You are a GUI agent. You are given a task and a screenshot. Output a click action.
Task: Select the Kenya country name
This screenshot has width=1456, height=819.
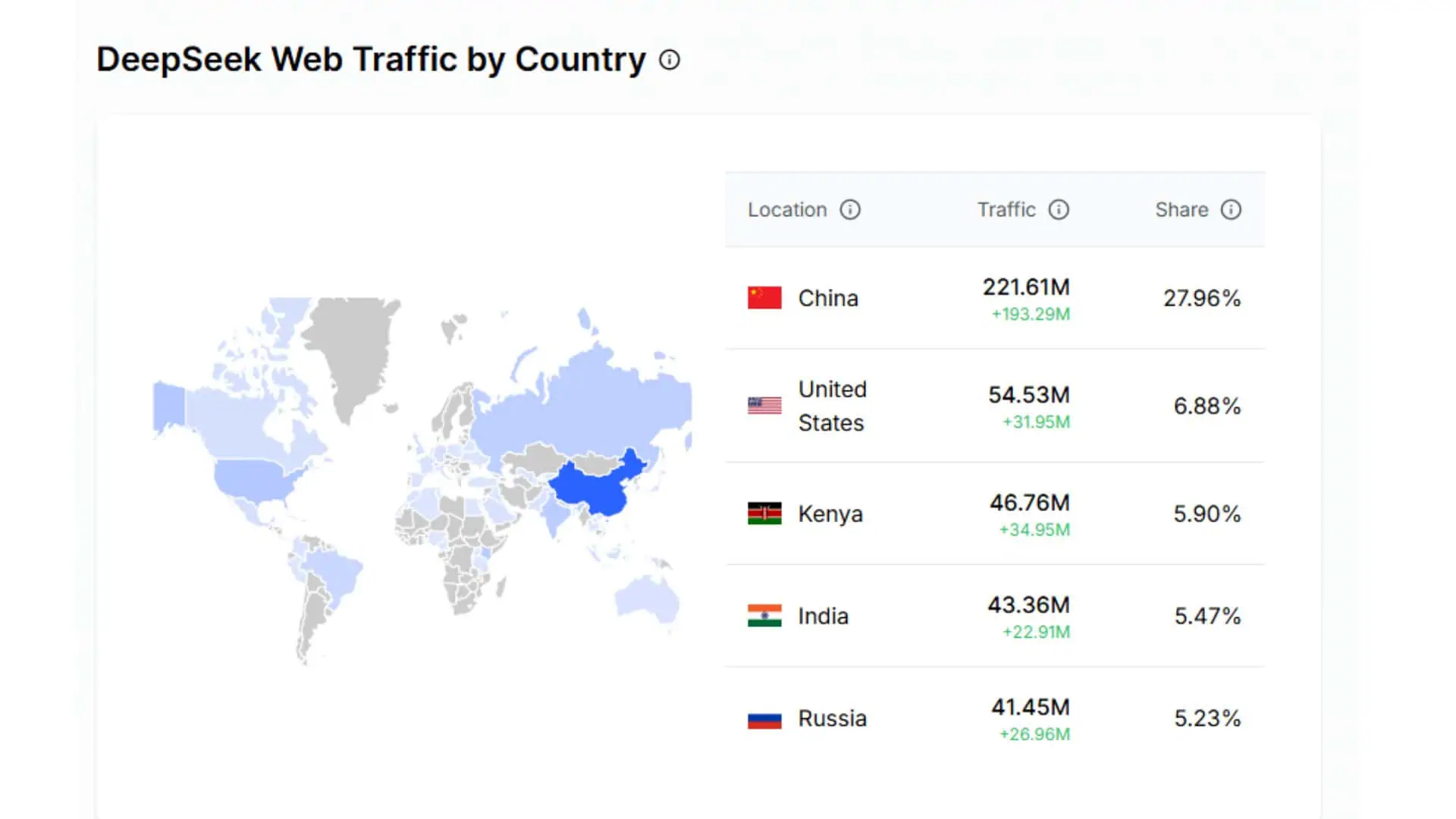[830, 514]
